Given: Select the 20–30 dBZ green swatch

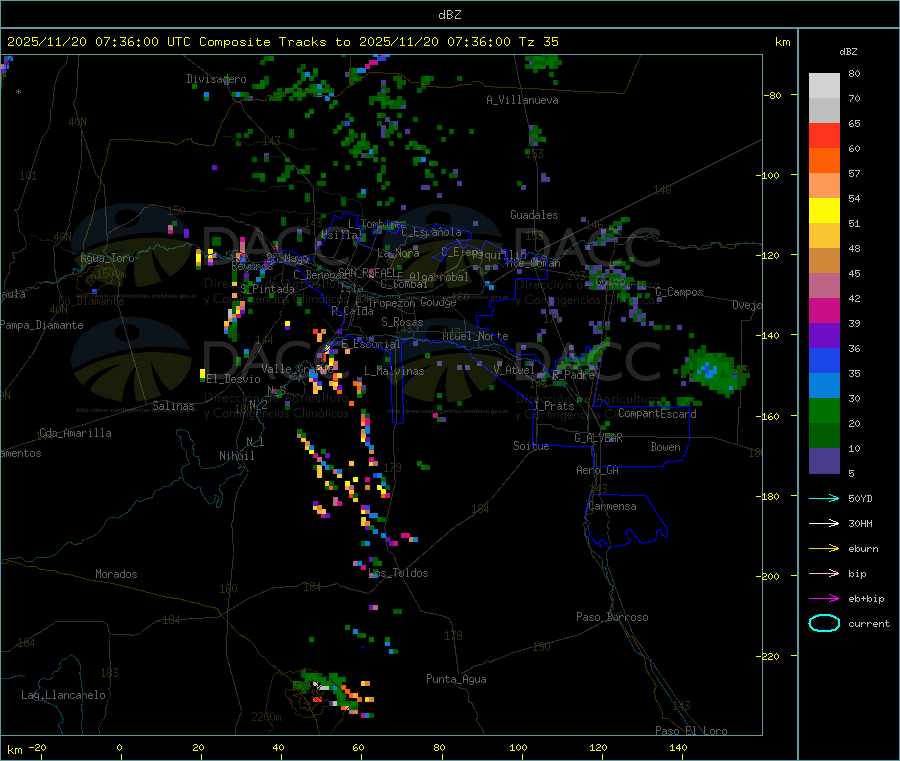Looking at the screenshot, I should tap(824, 410).
